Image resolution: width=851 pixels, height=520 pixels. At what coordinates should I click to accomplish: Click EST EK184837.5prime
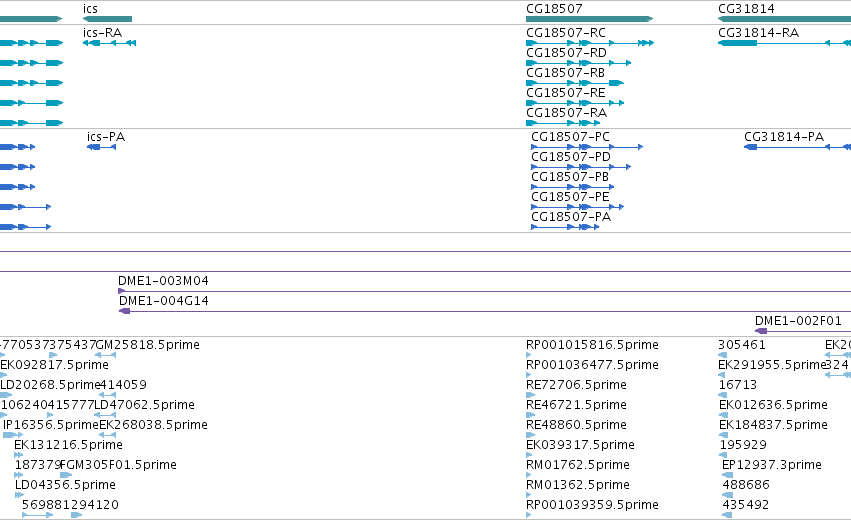[x=773, y=425]
